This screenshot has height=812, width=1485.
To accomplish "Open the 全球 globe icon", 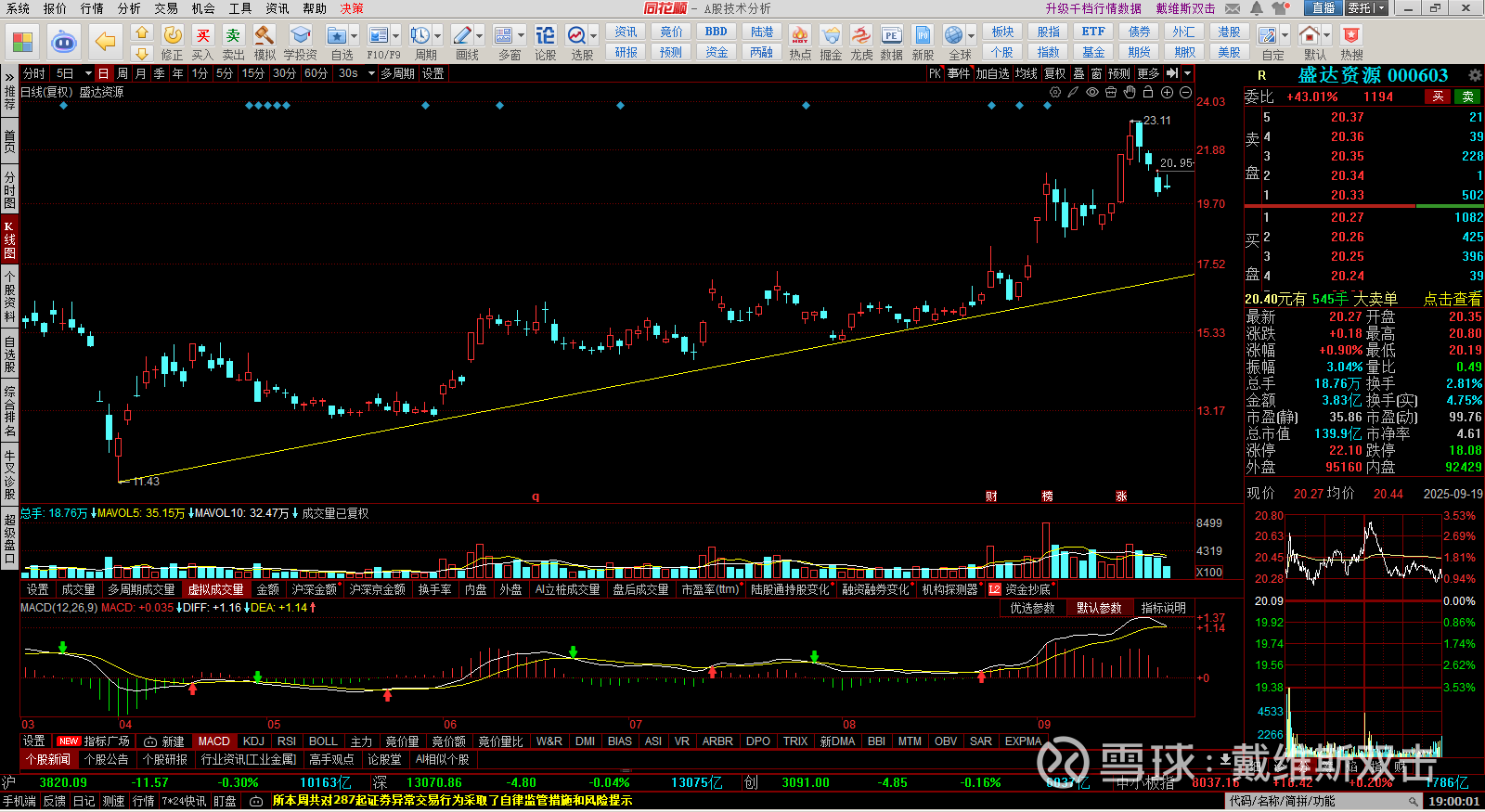I will click(x=953, y=35).
